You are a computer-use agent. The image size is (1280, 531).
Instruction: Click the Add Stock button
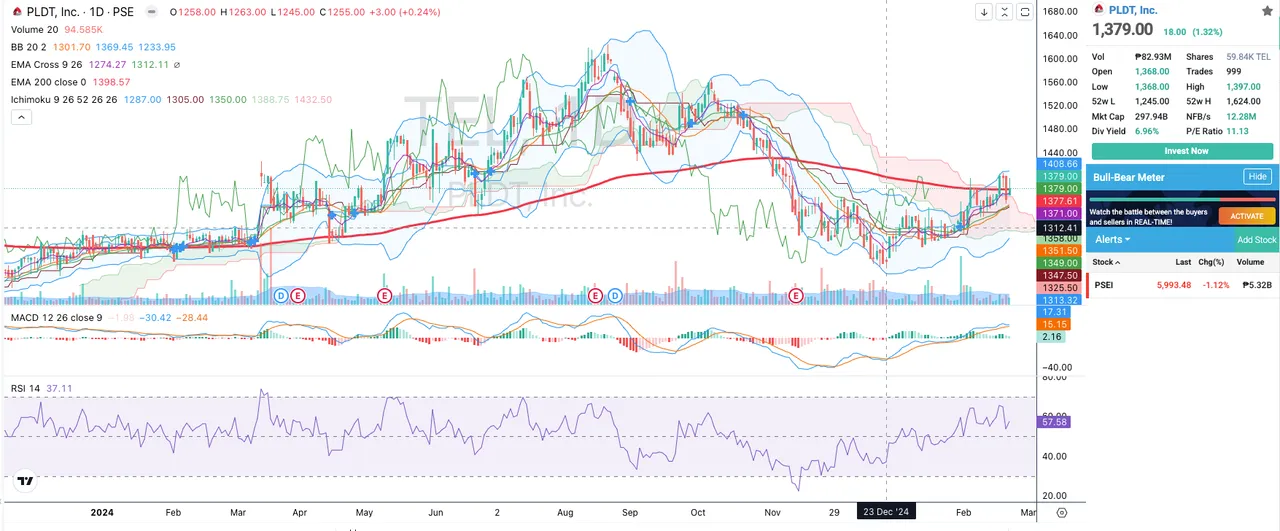[1257, 240]
